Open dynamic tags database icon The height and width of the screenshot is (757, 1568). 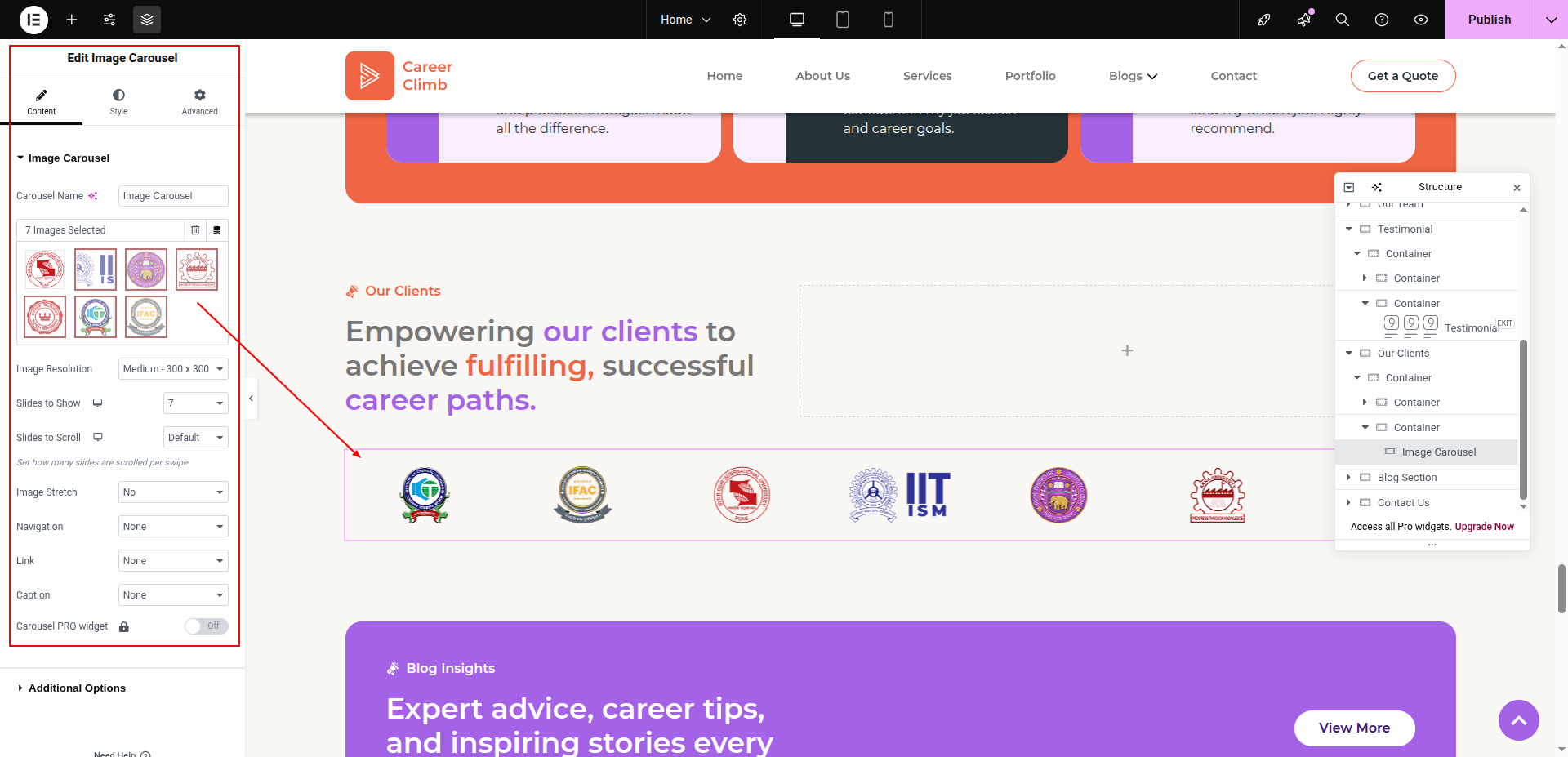(x=217, y=230)
